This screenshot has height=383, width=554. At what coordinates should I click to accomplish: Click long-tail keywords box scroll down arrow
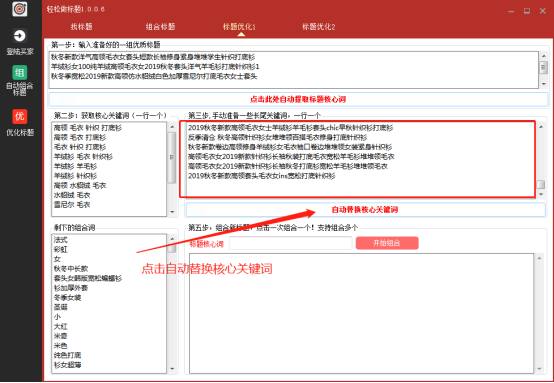point(541,195)
